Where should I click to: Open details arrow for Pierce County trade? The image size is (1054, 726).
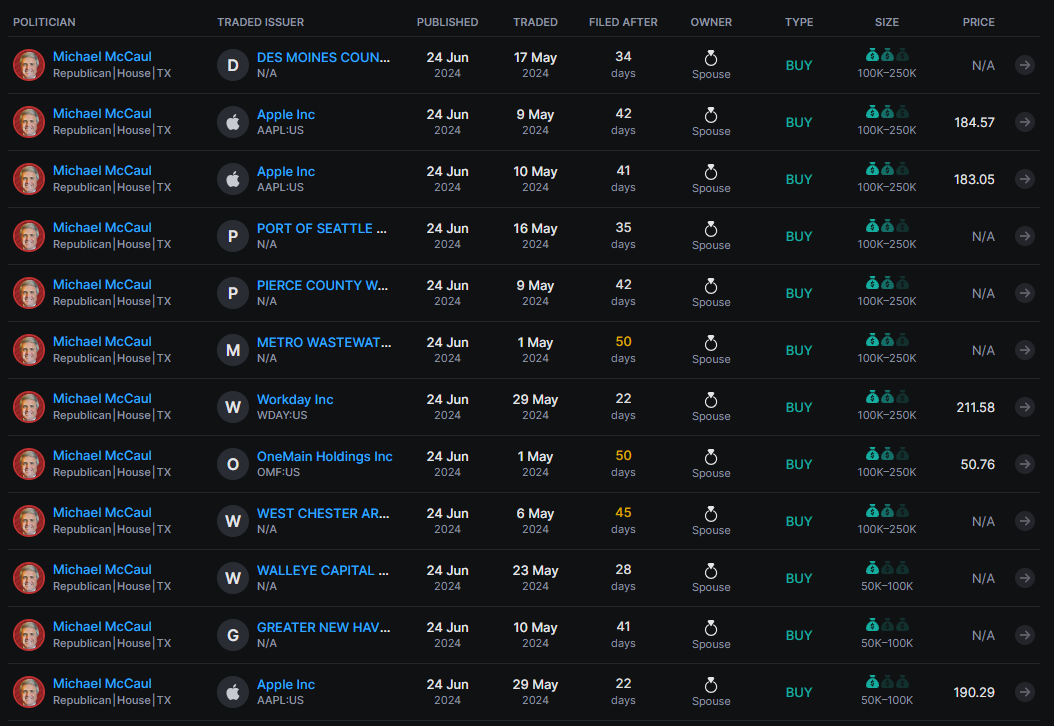(1024, 293)
